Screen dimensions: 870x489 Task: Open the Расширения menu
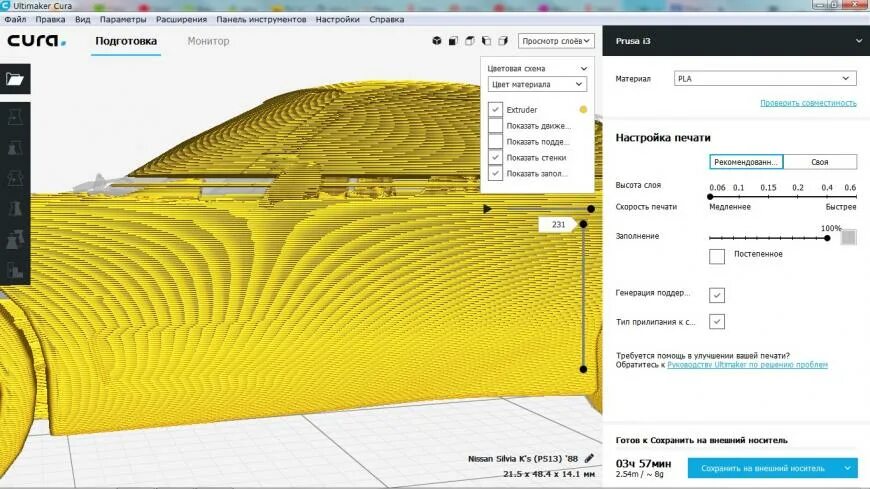click(x=181, y=19)
